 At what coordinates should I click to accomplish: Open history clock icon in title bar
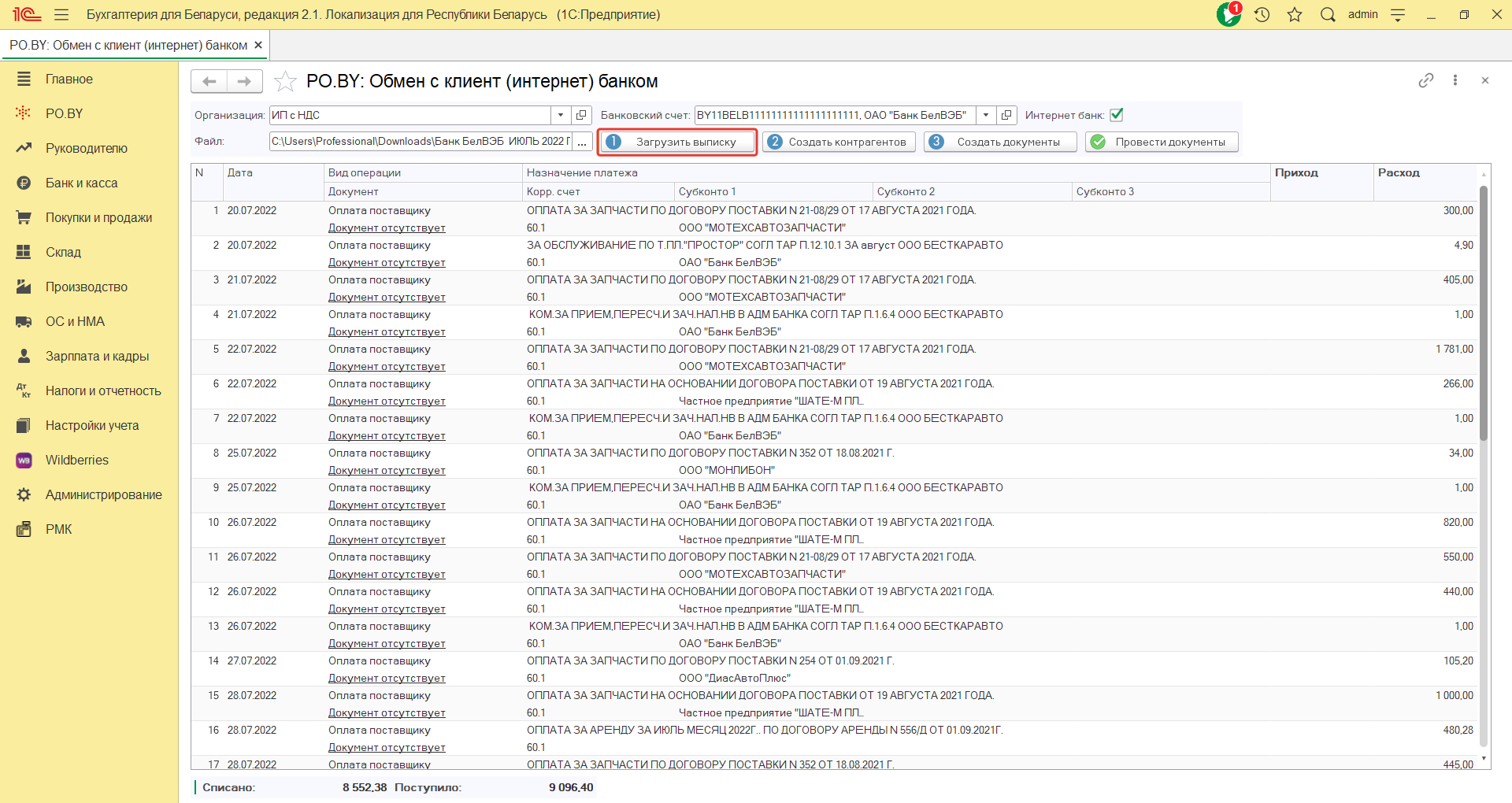(x=1262, y=15)
